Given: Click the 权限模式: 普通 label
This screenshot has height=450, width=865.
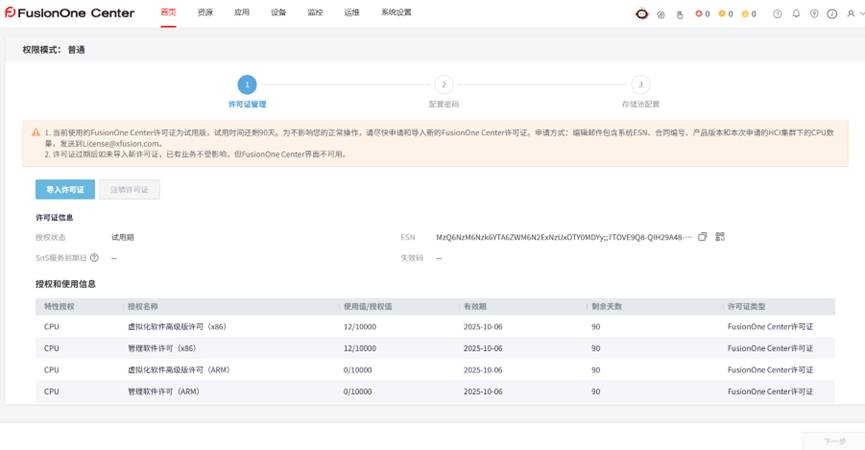Looking at the screenshot, I should 54,50.
